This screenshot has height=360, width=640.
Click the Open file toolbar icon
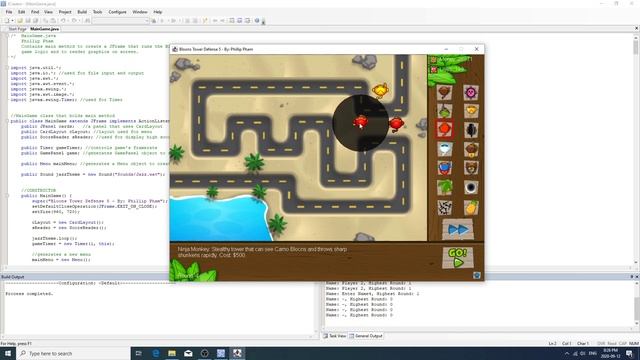[x=20, y=20]
